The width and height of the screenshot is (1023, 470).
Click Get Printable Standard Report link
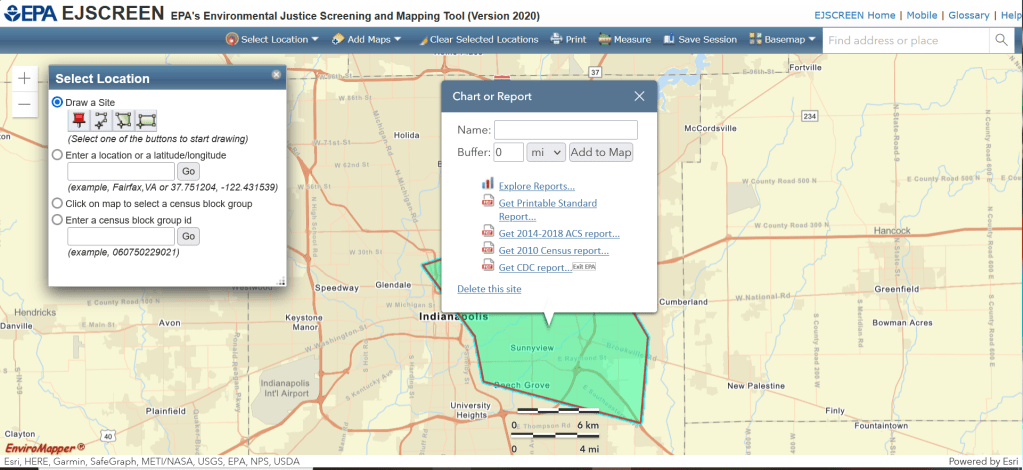[x=547, y=210]
